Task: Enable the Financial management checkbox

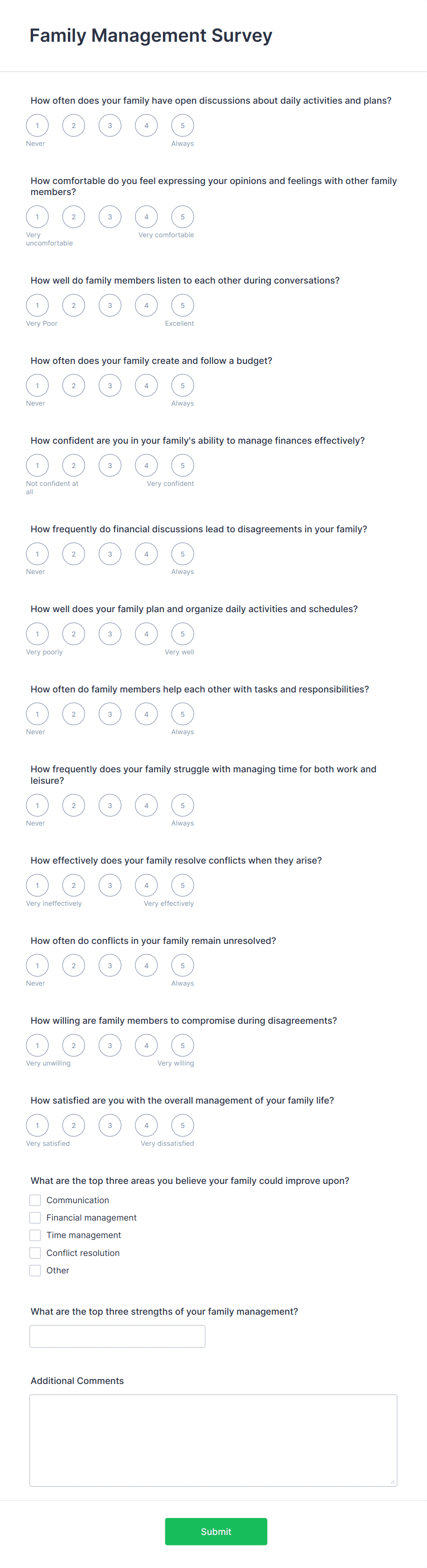Action: pyautogui.click(x=35, y=1217)
